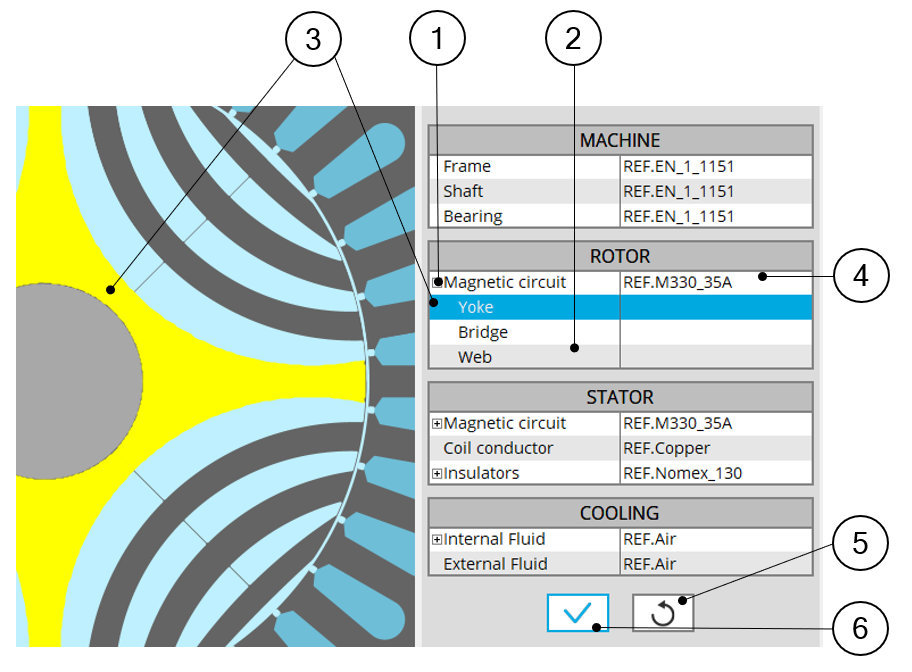
Task: Collapse the Rotor Magnetic circuit tree node
Action: [x=437, y=283]
